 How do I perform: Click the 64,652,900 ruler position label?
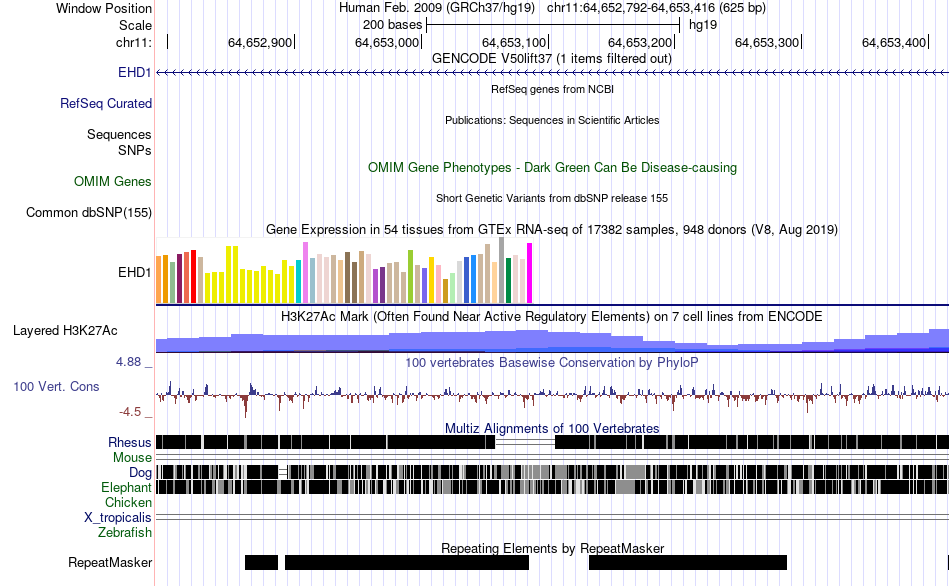pos(260,42)
